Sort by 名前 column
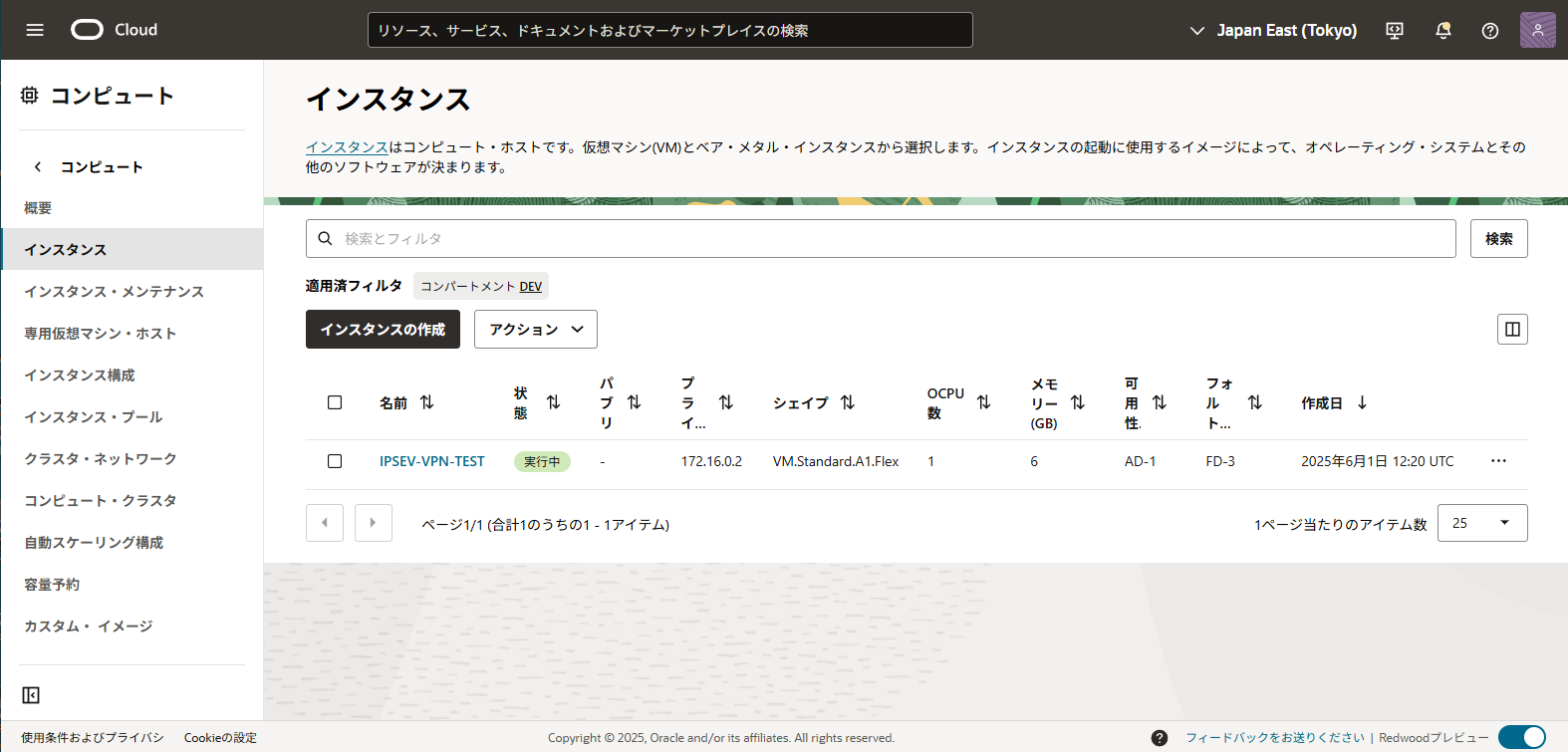 tap(427, 402)
